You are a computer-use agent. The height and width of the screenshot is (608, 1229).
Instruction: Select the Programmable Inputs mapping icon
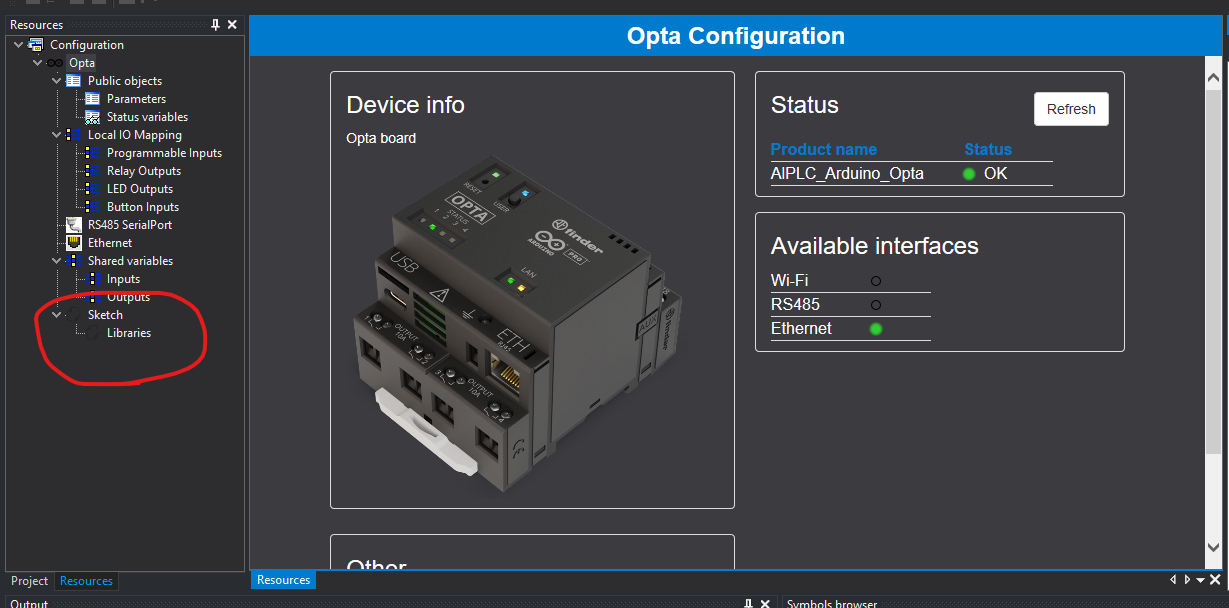[x=94, y=152]
